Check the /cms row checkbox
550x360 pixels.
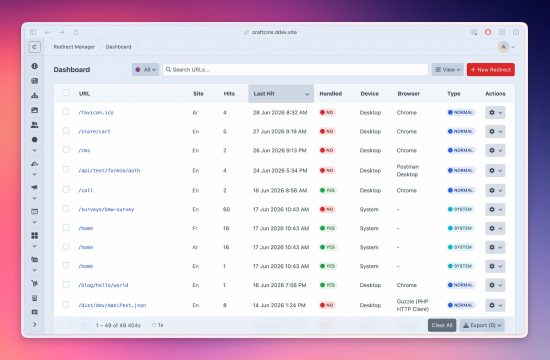(66, 149)
